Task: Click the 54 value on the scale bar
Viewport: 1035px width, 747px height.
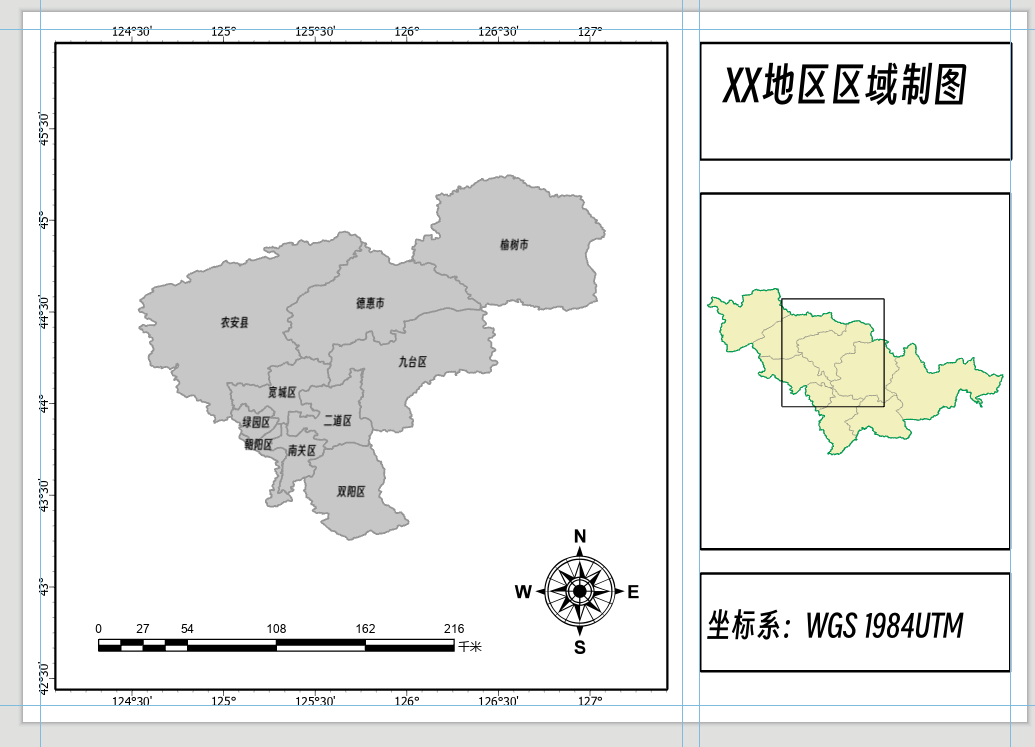Action: [187, 629]
